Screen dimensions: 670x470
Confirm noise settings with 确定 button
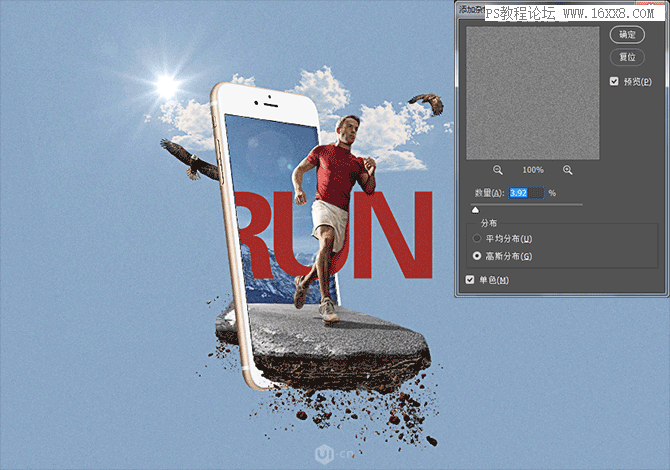tap(627, 35)
